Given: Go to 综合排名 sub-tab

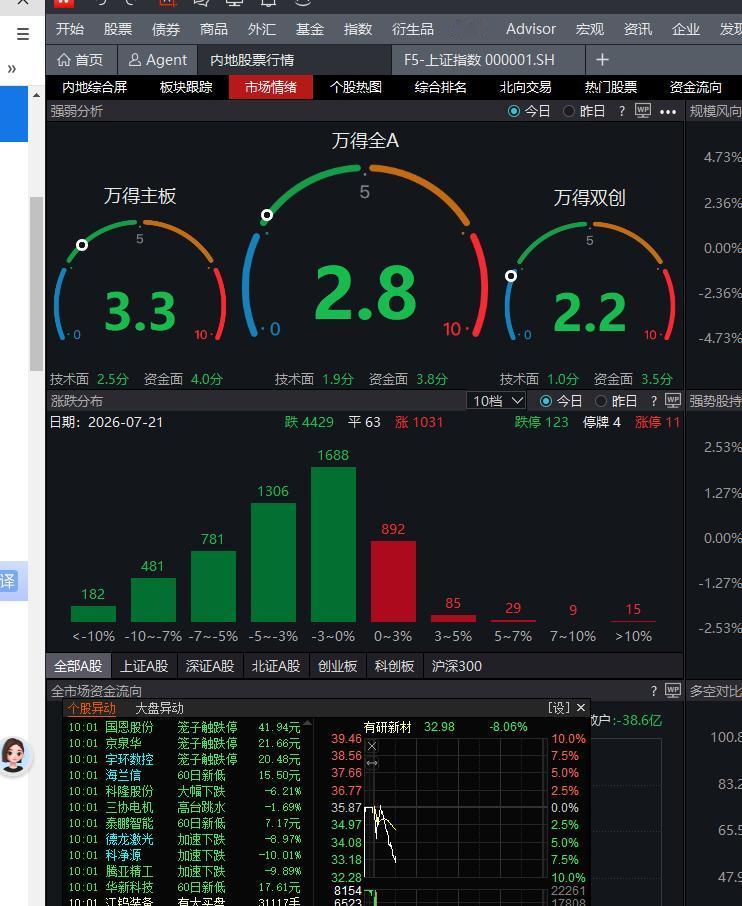Looking at the screenshot, I should (x=440, y=87).
